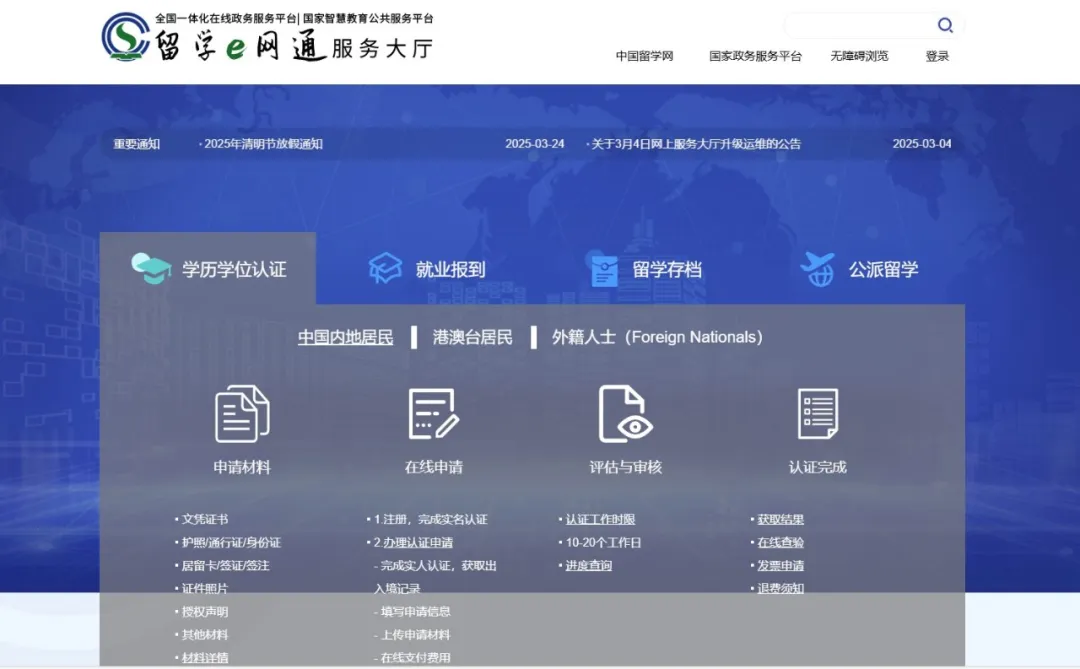1080x669 pixels.
Task: Open 中国留学网 from the top menu
Action: tap(645, 56)
